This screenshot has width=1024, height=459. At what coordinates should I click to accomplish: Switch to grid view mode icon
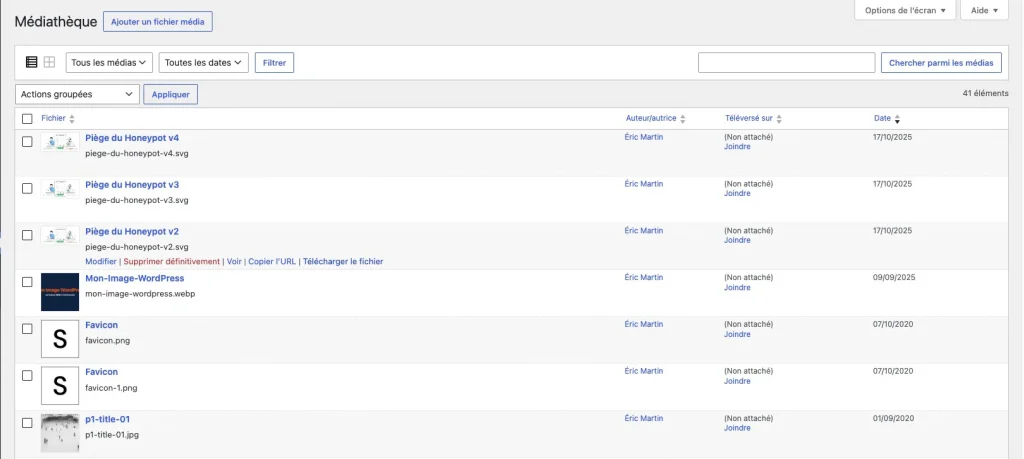[50, 62]
